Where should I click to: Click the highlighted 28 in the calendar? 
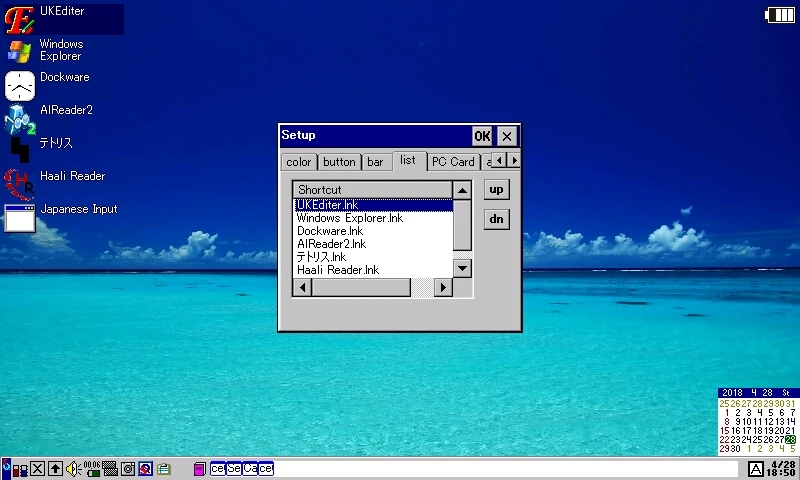tap(790, 440)
